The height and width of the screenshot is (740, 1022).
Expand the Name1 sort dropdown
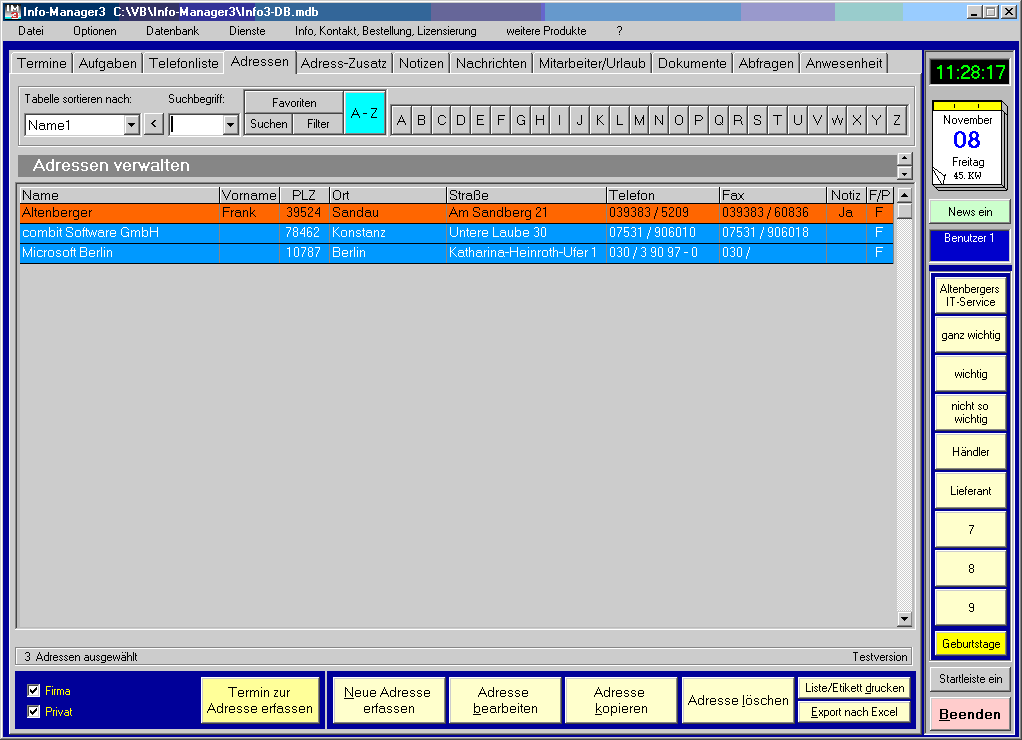(131, 125)
